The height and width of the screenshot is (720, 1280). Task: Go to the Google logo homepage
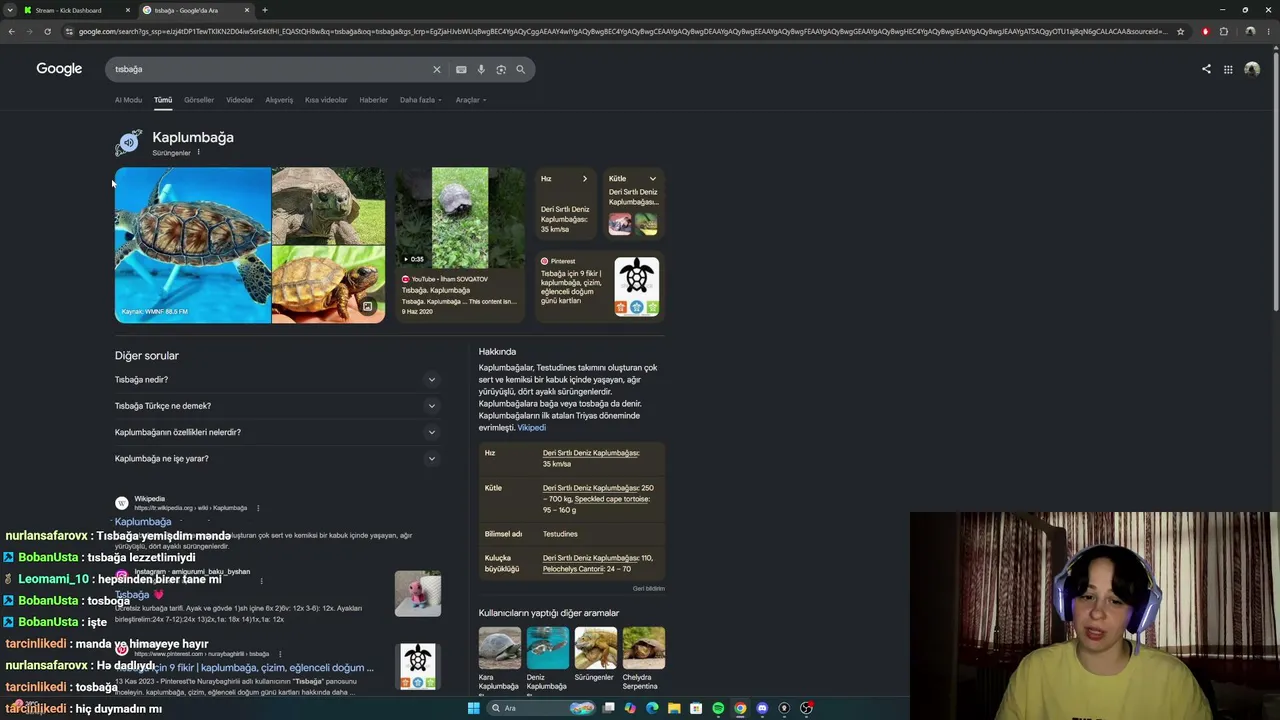[x=59, y=69]
